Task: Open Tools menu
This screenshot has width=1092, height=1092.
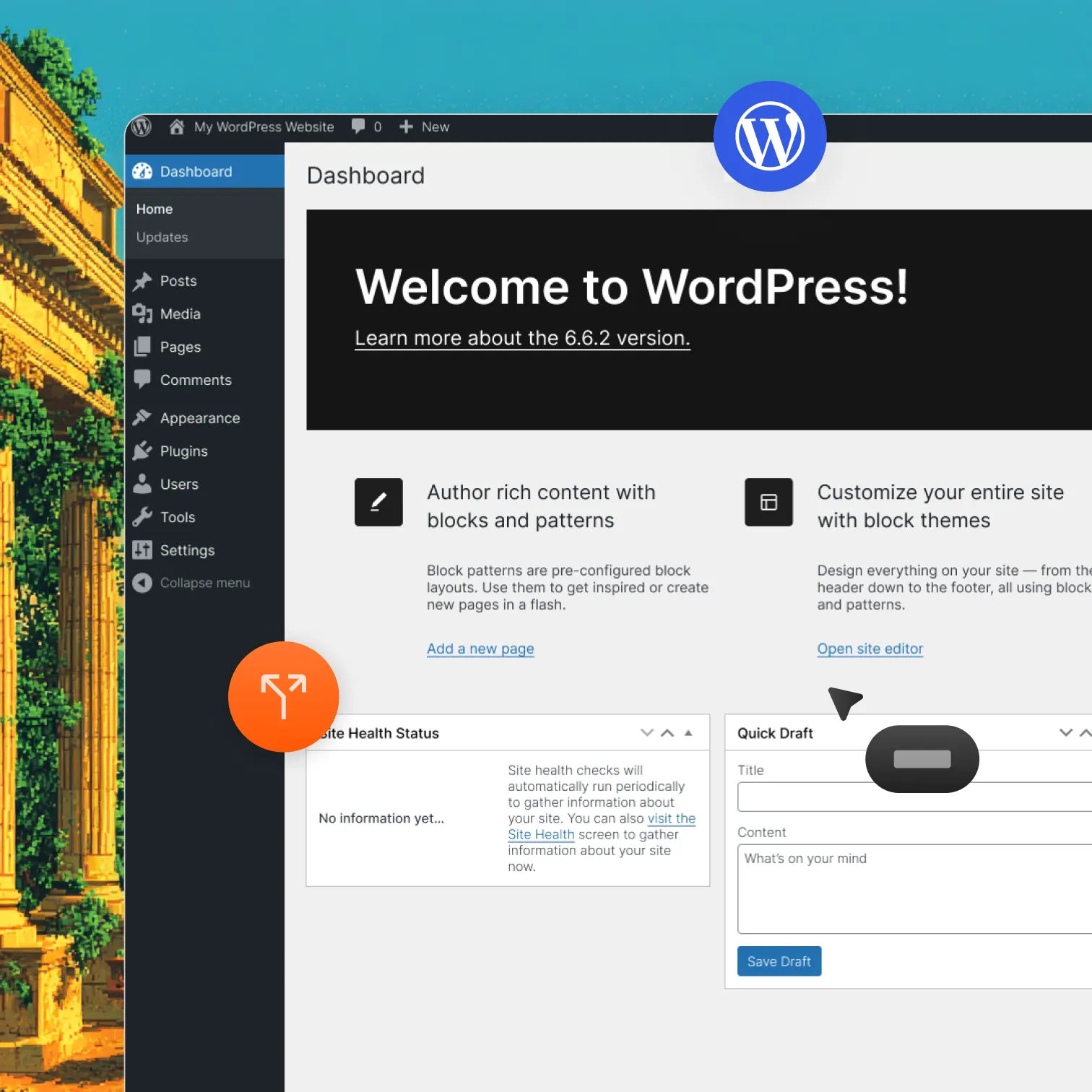Action: tap(178, 518)
